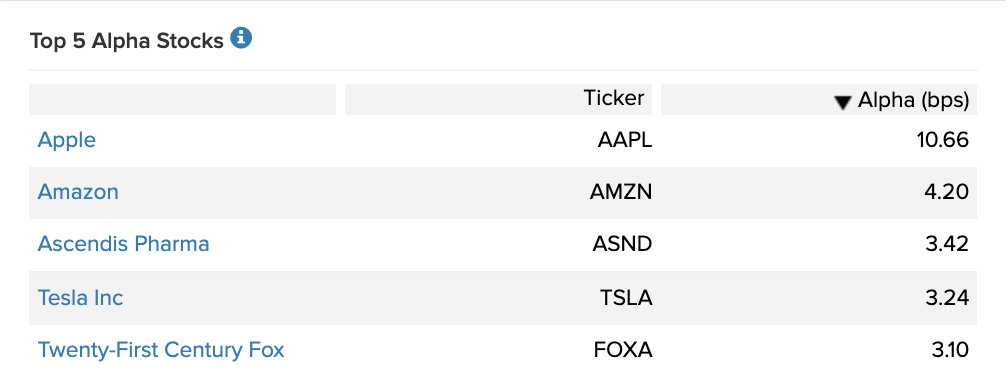
Task: Click the 10.66 alpha value
Action: pos(943,140)
